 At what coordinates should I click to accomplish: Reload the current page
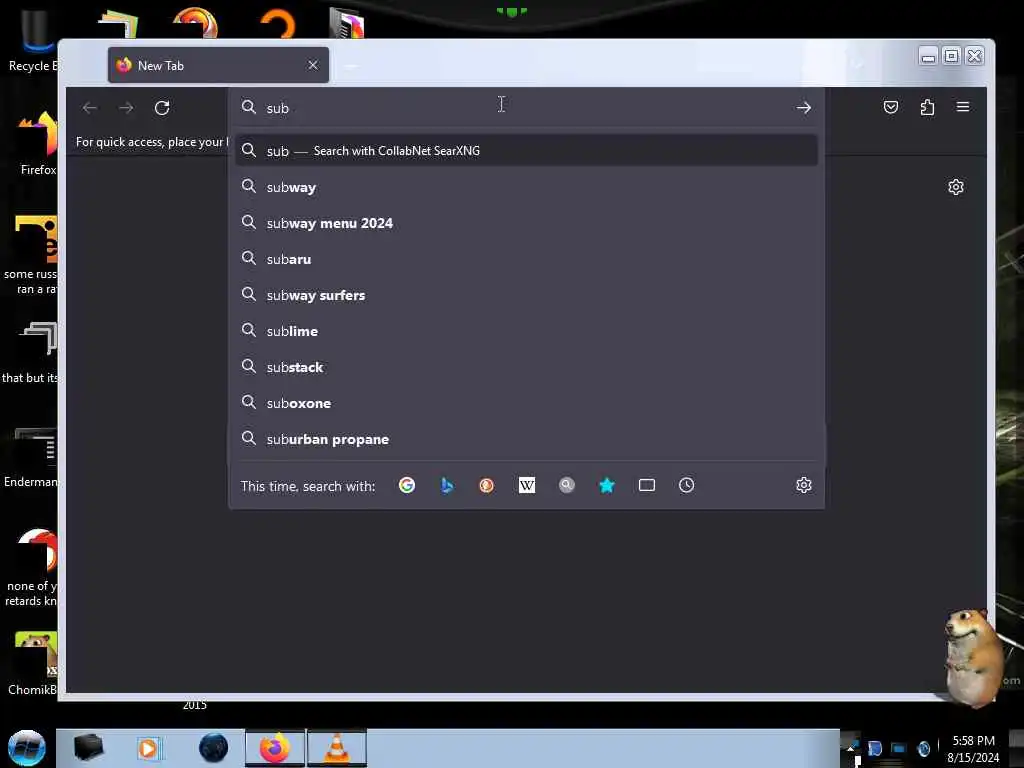162,108
